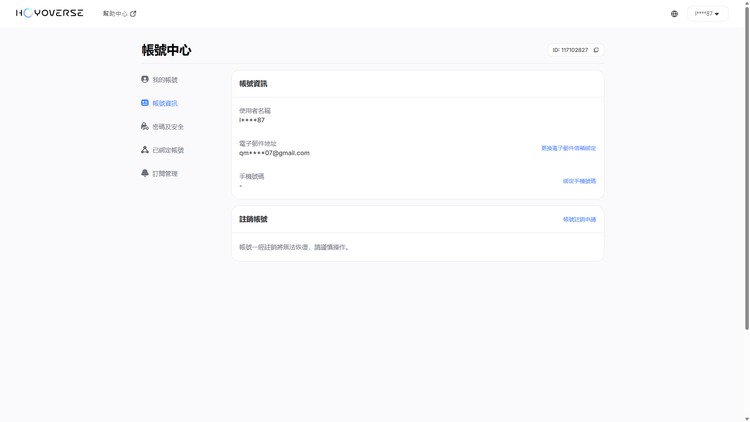Click 更換電子郵件信箱綁定 link
This screenshot has height=422, width=750.
click(x=568, y=148)
